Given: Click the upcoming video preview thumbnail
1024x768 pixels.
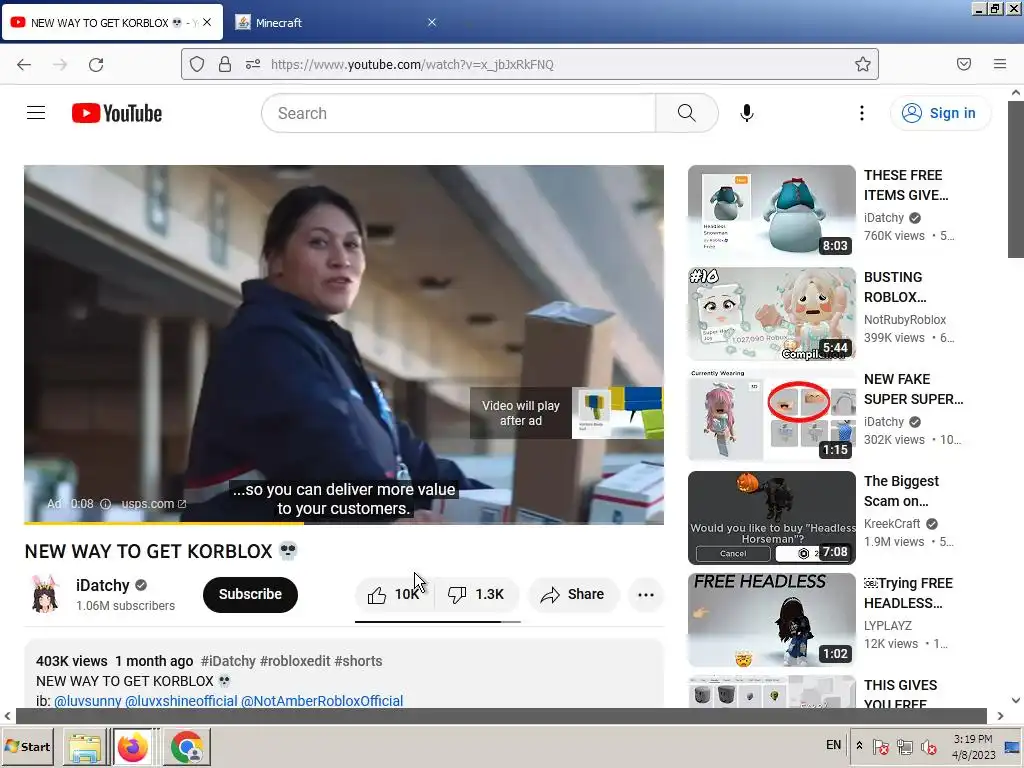Looking at the screenshot, I should (617, 413).
